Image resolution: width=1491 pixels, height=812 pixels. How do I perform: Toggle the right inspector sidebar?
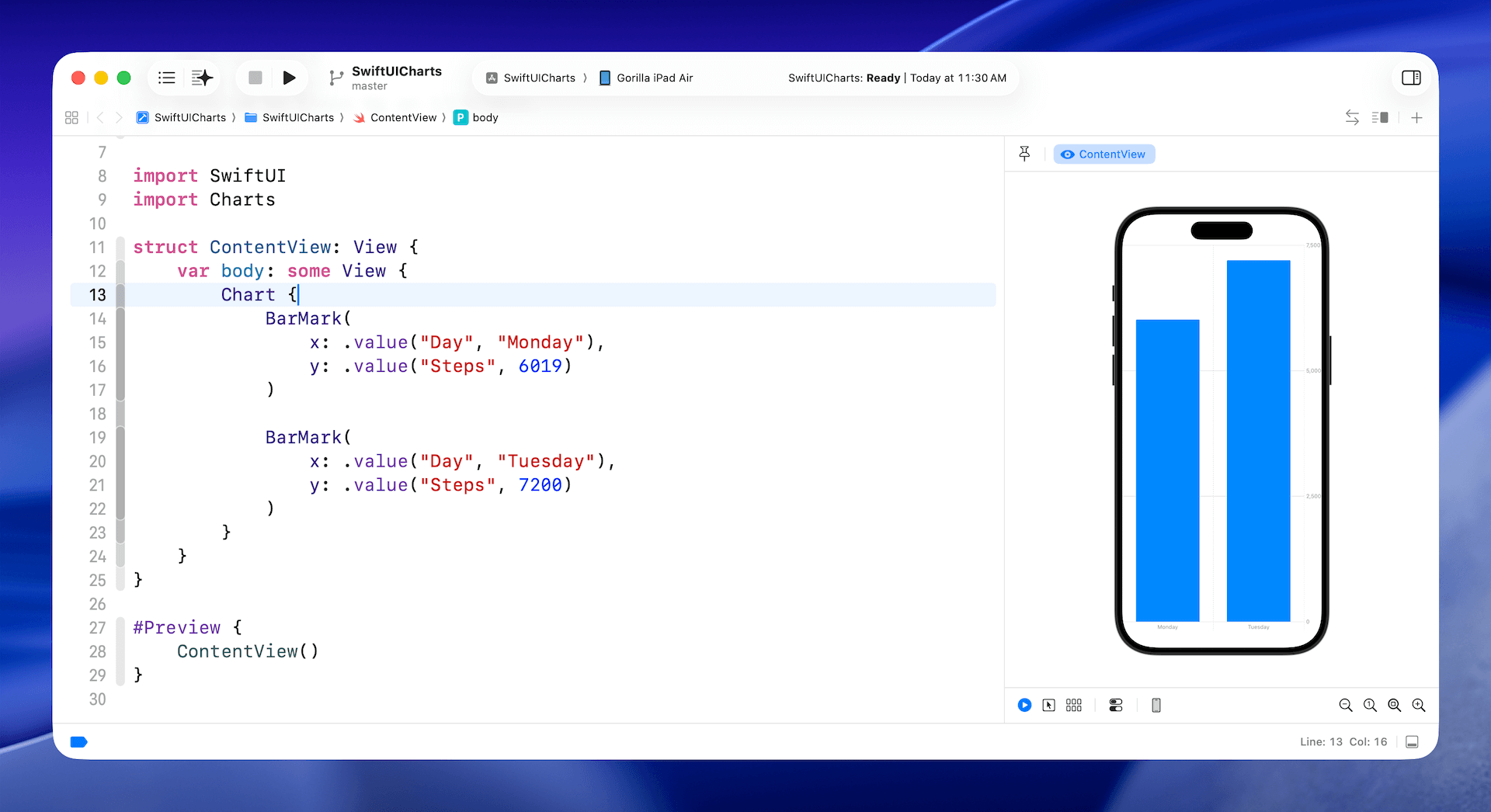coord(1411,78)
